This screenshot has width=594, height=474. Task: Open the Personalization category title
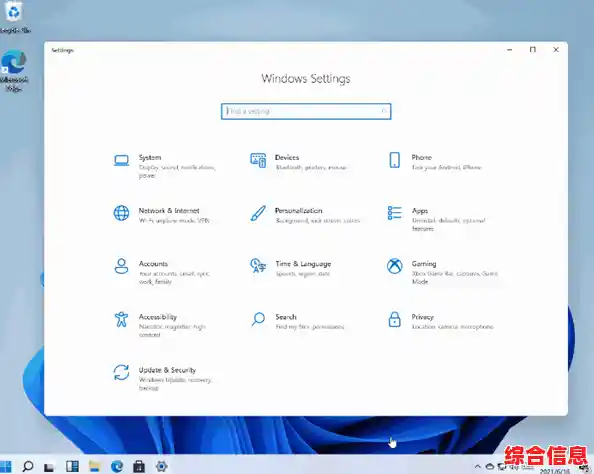pos(299,210)
